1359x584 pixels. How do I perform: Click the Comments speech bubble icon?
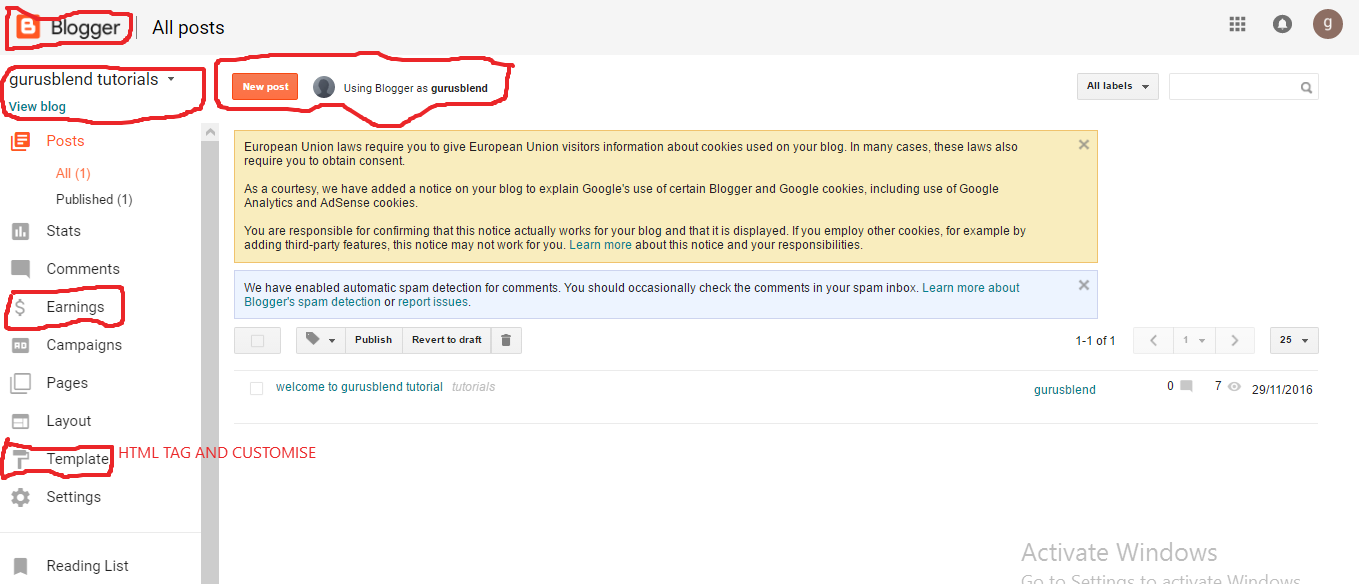click(20, 269)
